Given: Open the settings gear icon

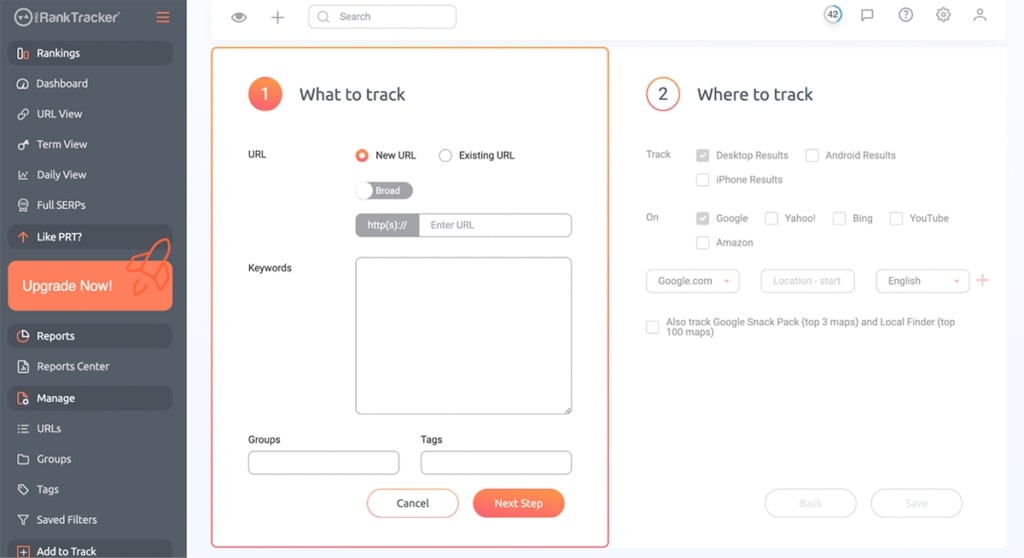Looking at the screenshot, I should 943,14.
